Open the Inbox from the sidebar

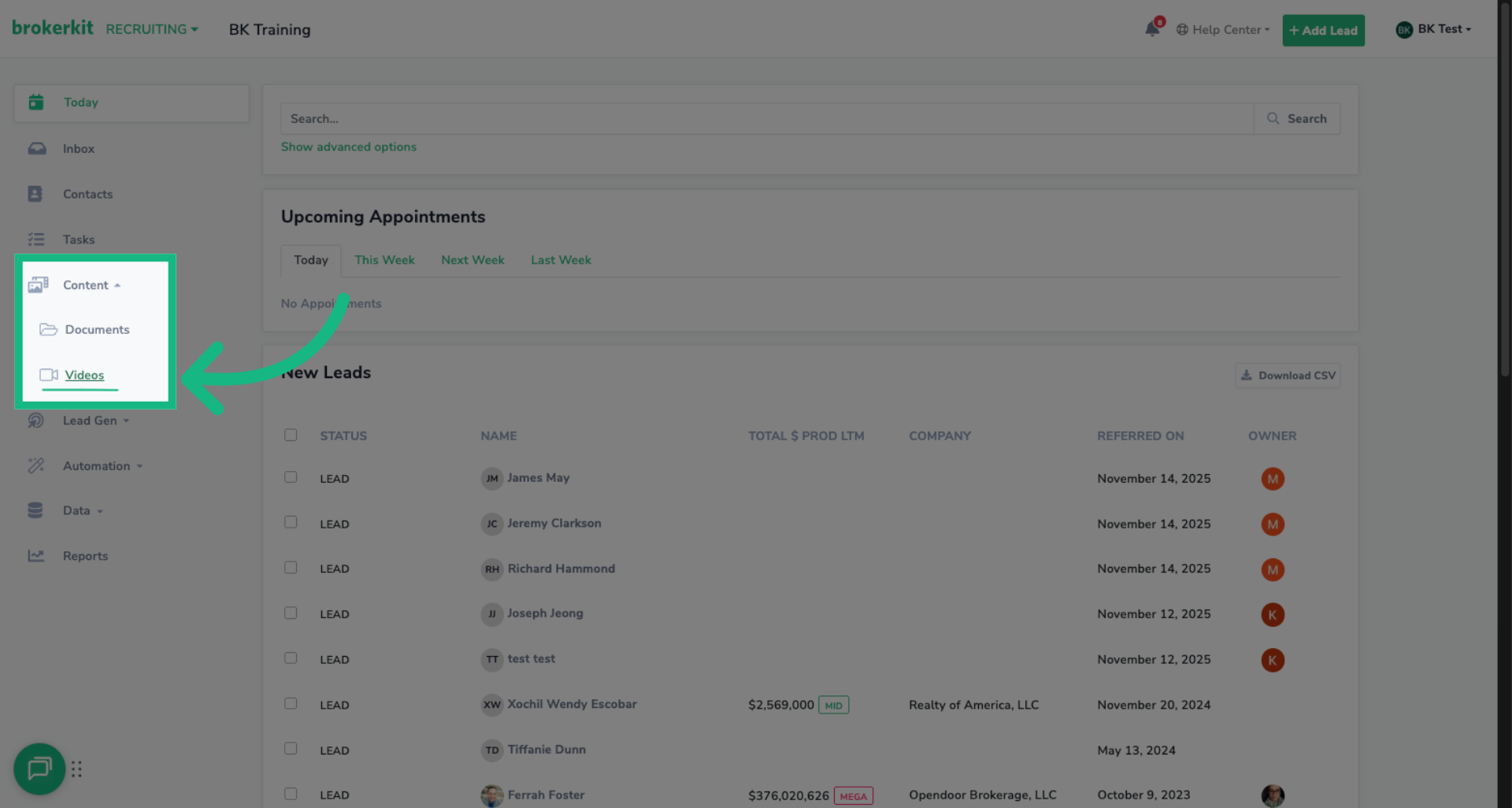tap(37, 148)
